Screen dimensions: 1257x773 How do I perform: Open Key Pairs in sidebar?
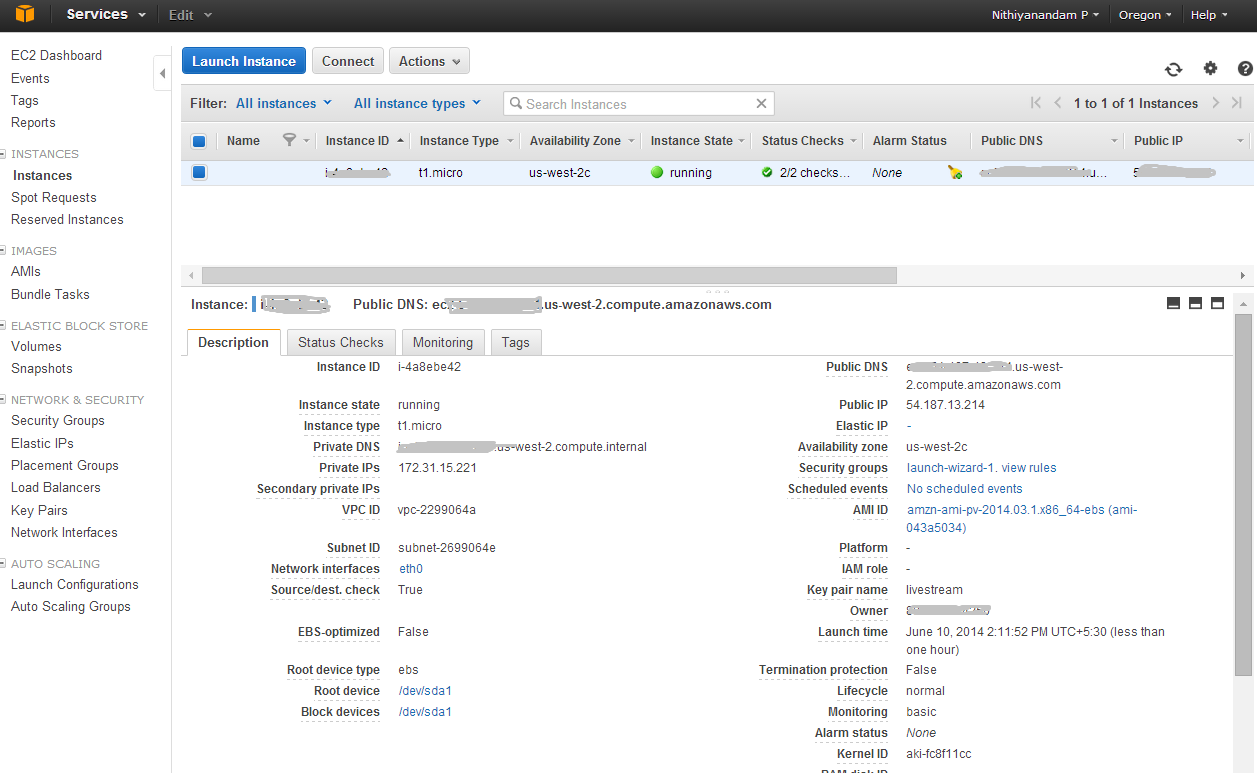click(39, 510)
